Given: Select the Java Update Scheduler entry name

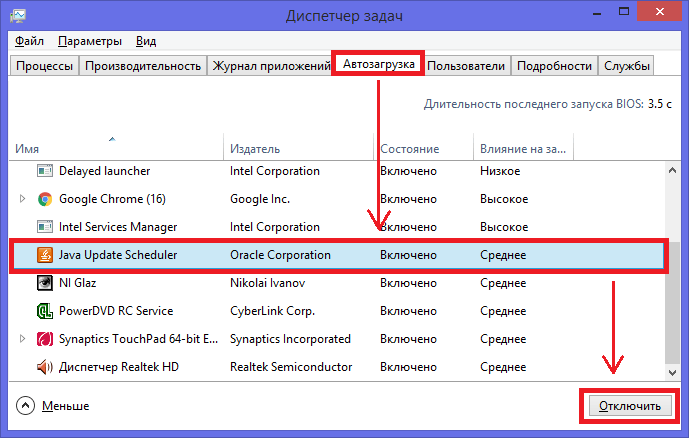Looking at the screenshot, I should click(x=118, y=255).
